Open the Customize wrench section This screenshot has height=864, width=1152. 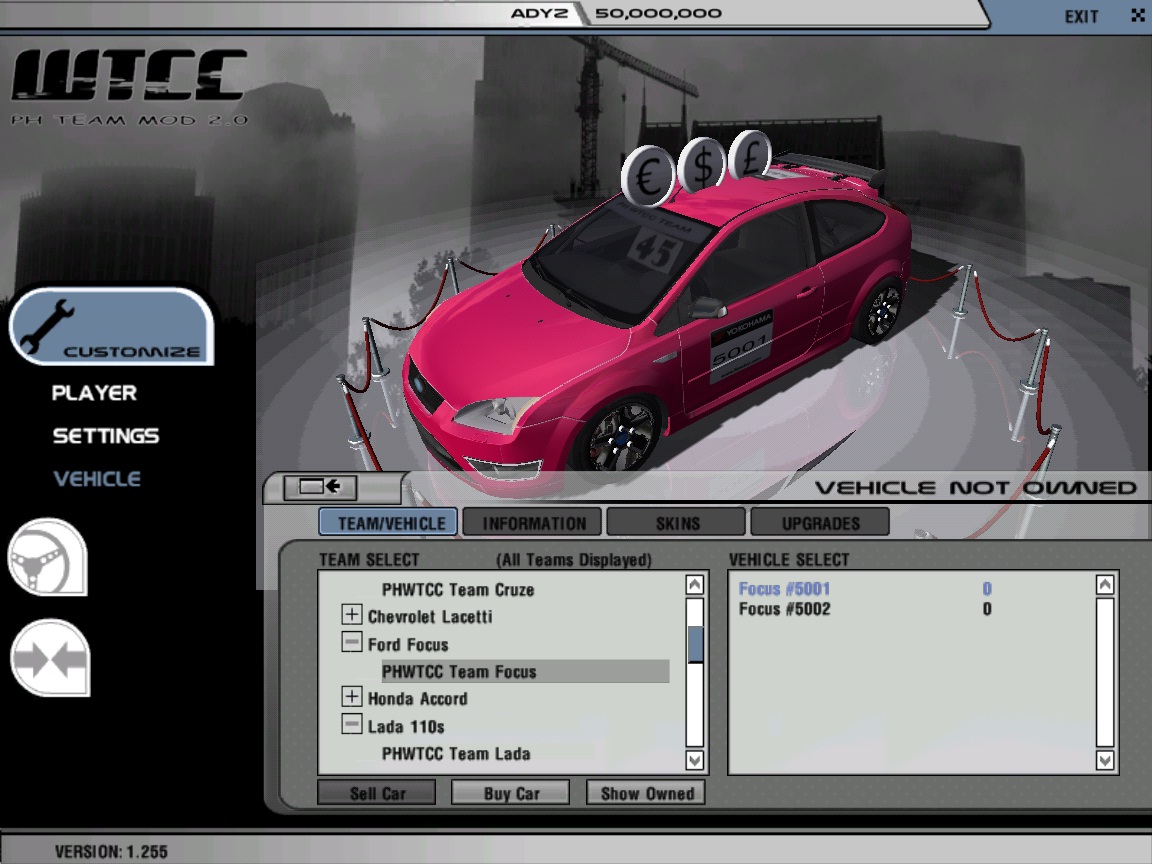[112, 327]
